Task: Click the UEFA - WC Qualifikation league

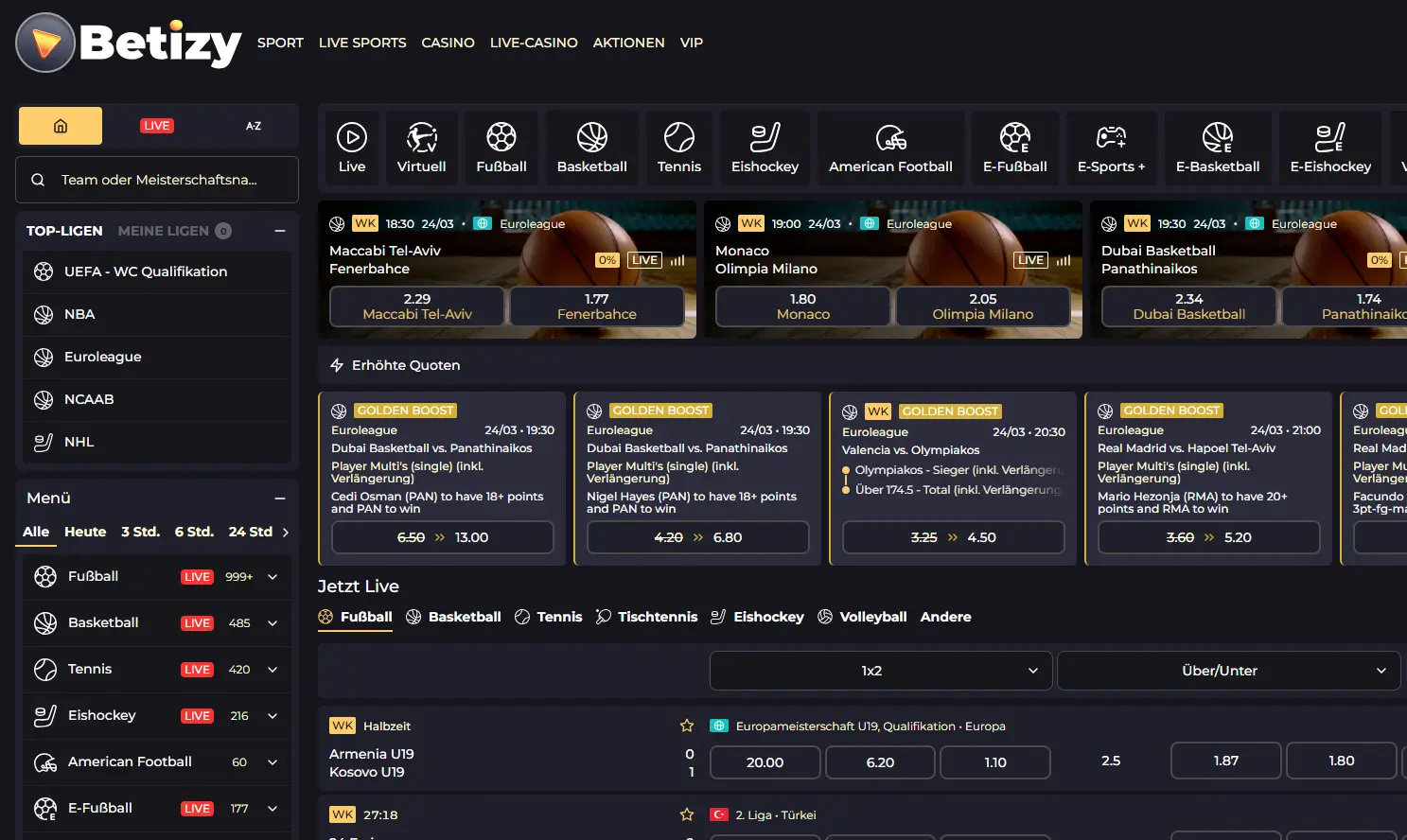Action: [157, 271]
